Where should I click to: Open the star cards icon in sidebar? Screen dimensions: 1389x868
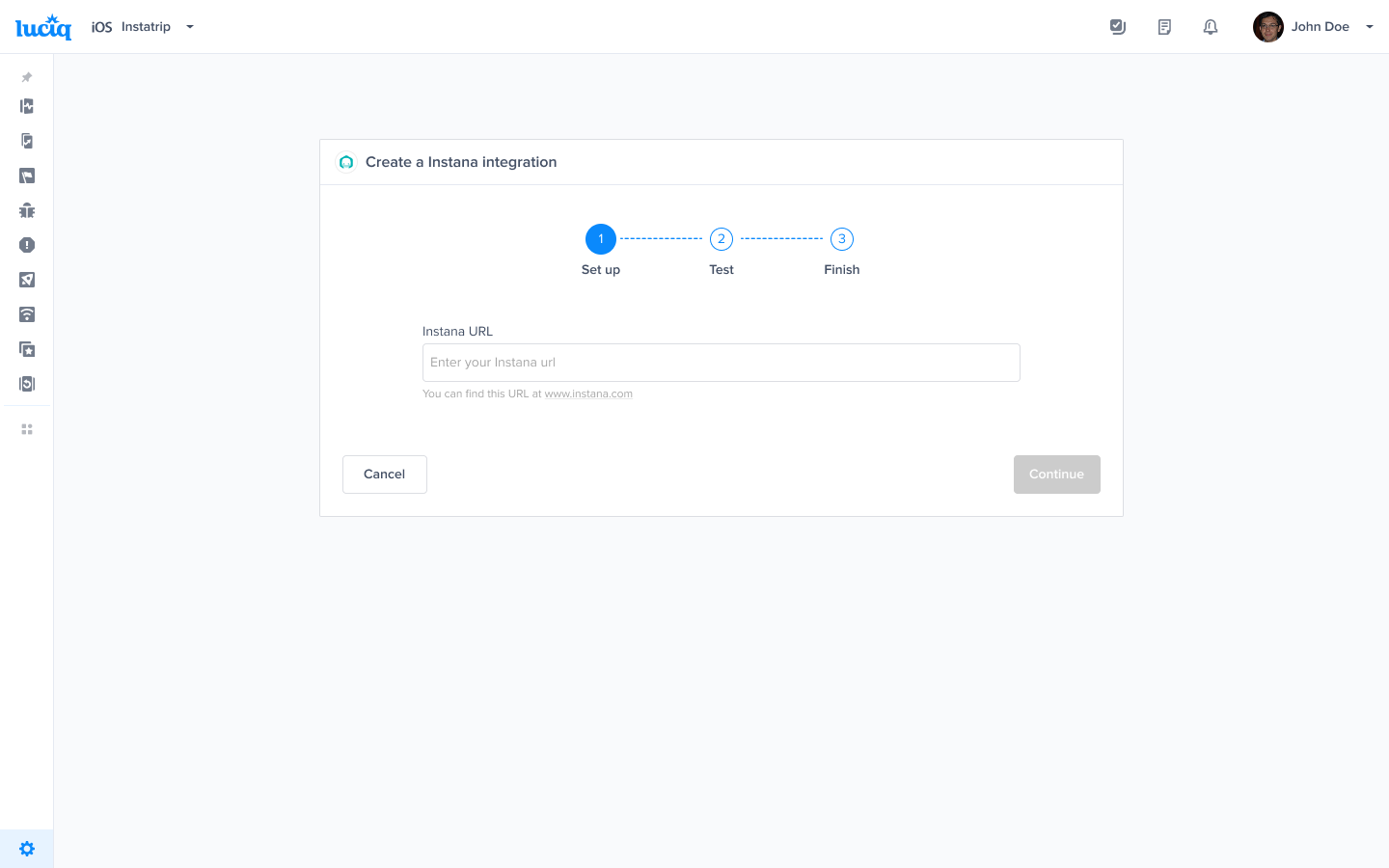[27, 349]
